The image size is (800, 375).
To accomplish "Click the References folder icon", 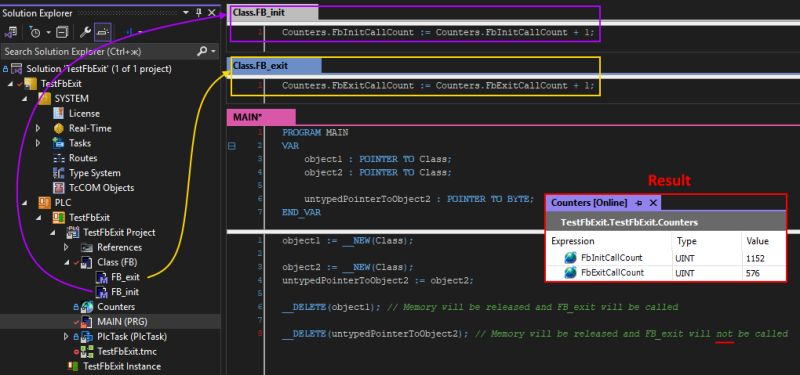I will pos(87,247).
